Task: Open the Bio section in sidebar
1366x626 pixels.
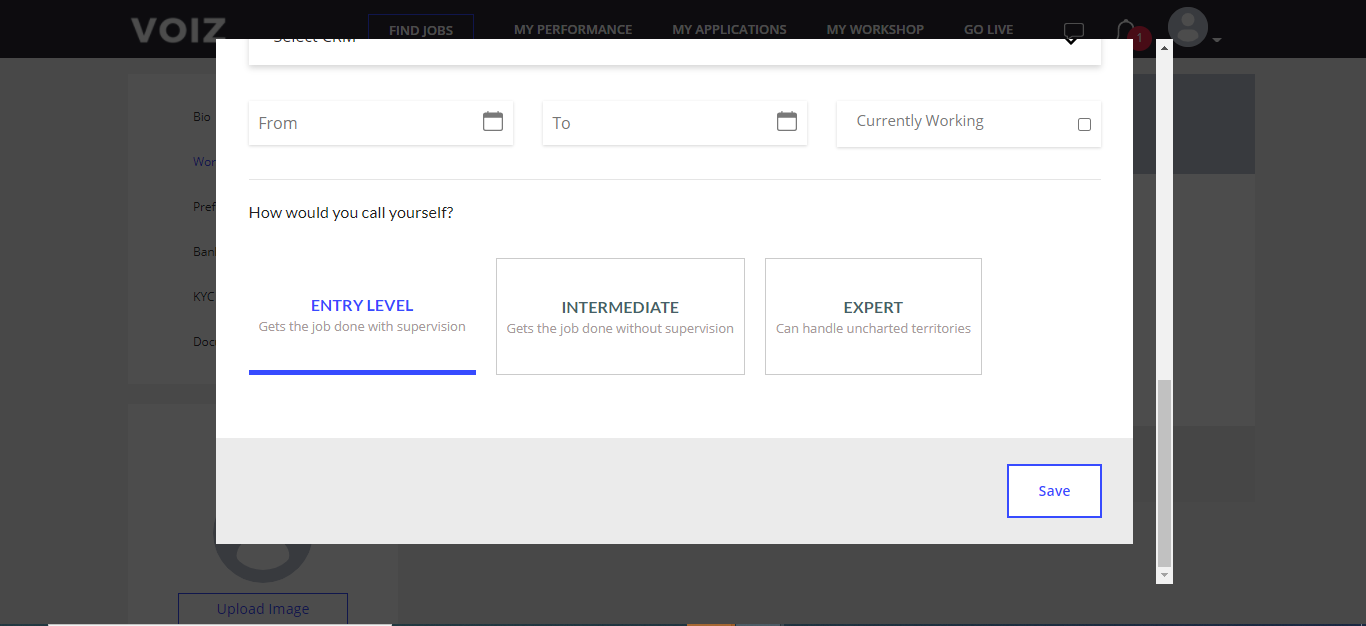Action: click(x=202, y=117)
